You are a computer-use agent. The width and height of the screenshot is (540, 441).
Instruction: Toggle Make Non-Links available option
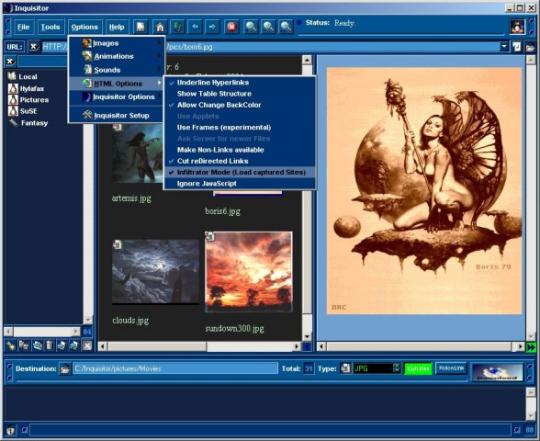coord(240,150)
